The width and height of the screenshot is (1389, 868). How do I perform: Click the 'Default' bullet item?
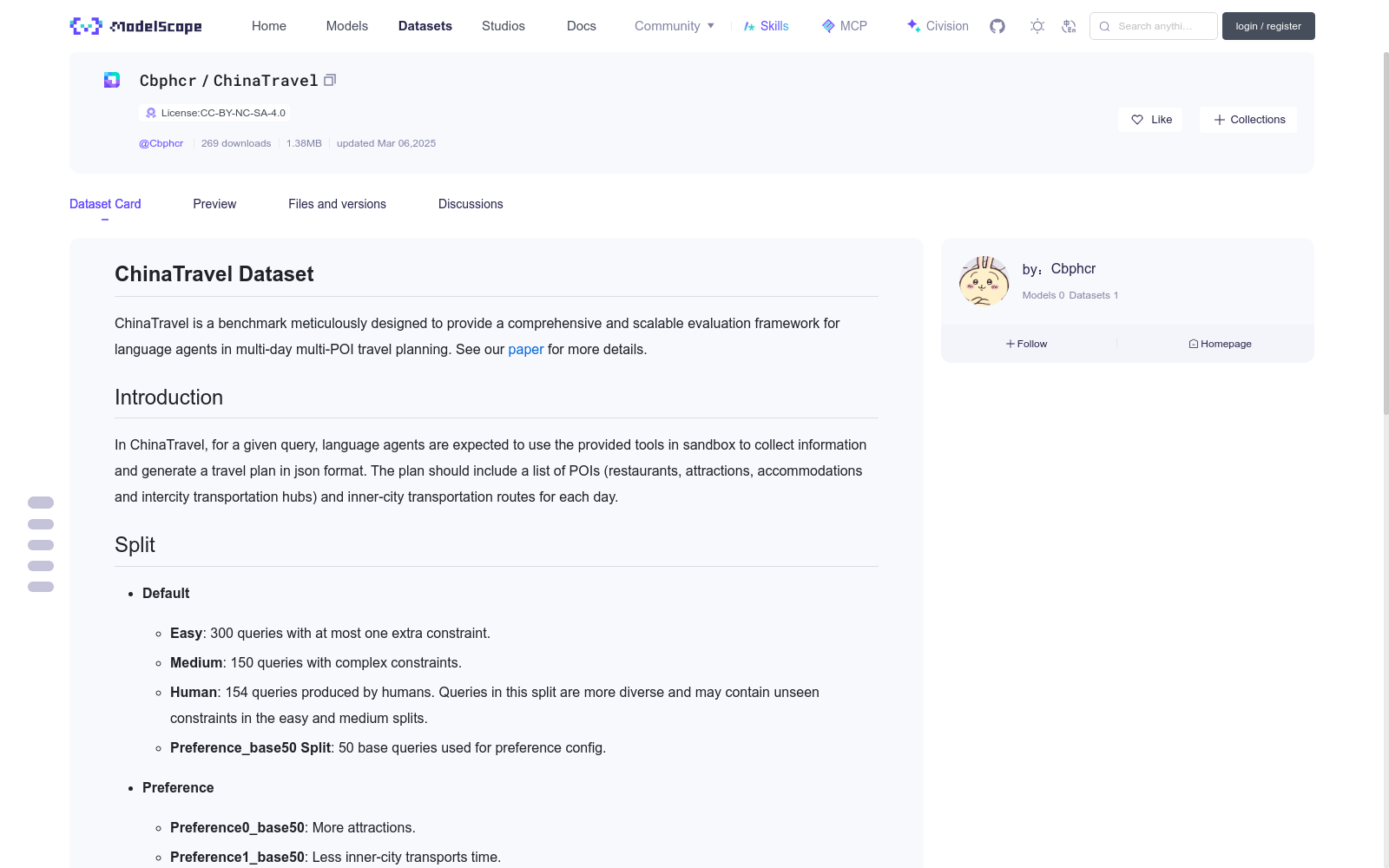click(x=166, y=594)
